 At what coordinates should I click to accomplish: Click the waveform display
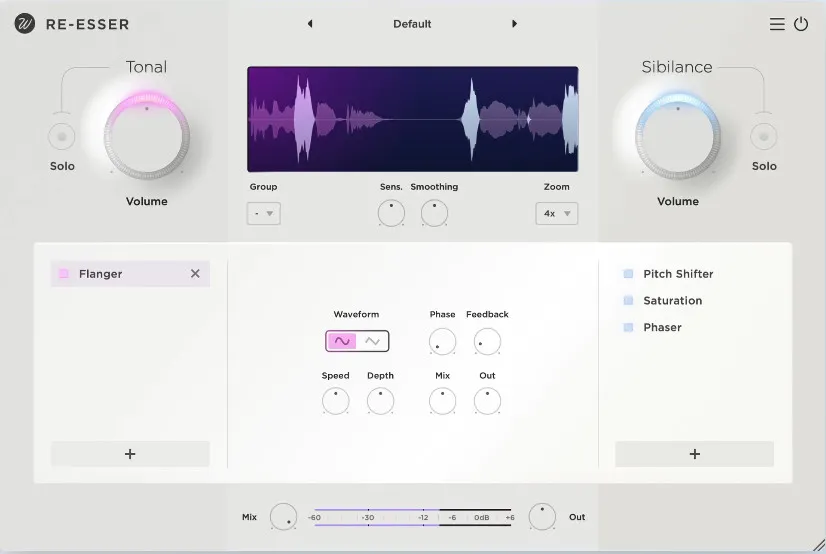click(x=412, y=119)
